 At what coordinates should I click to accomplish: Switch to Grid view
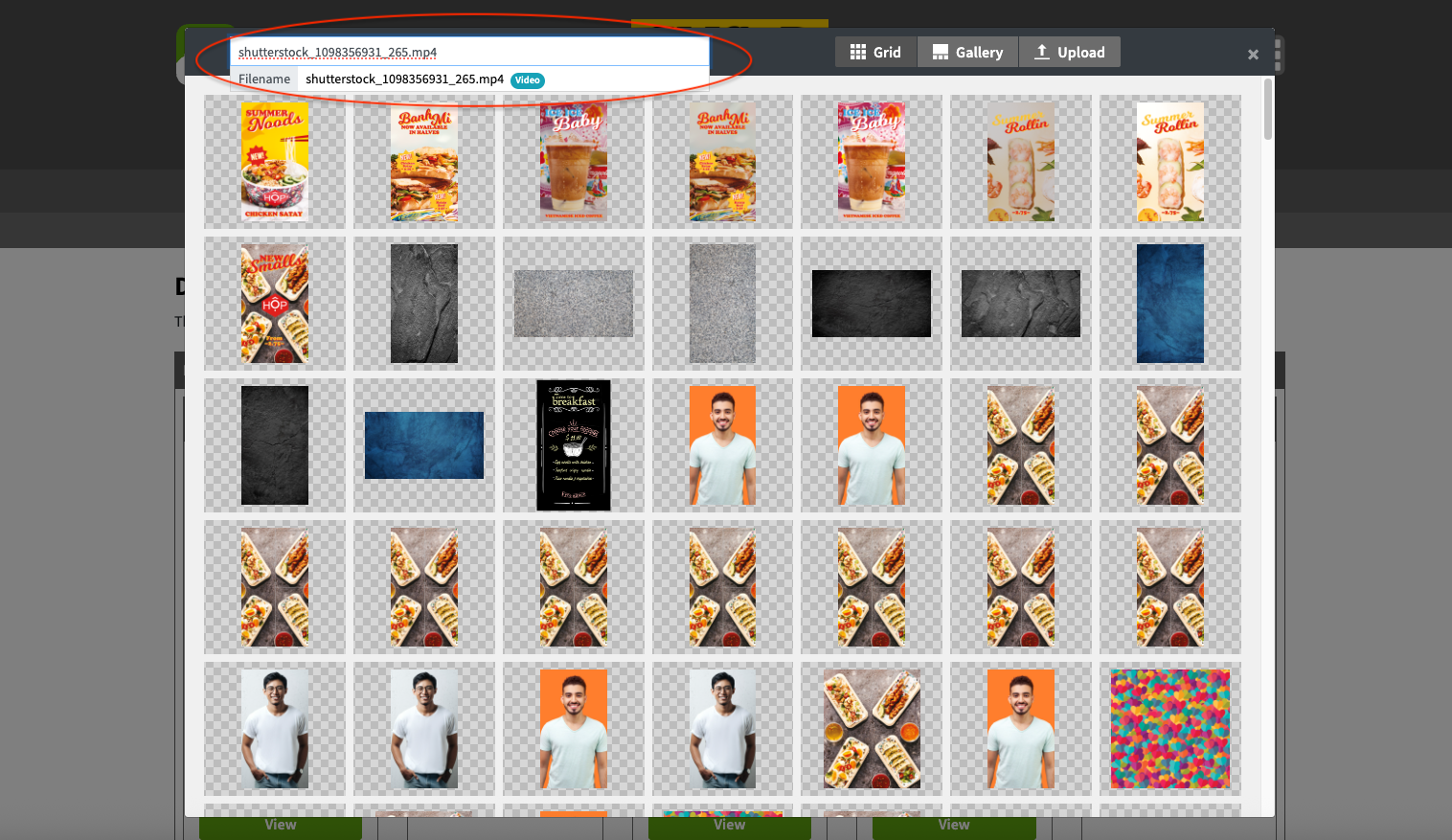click(x=875, y=52)
